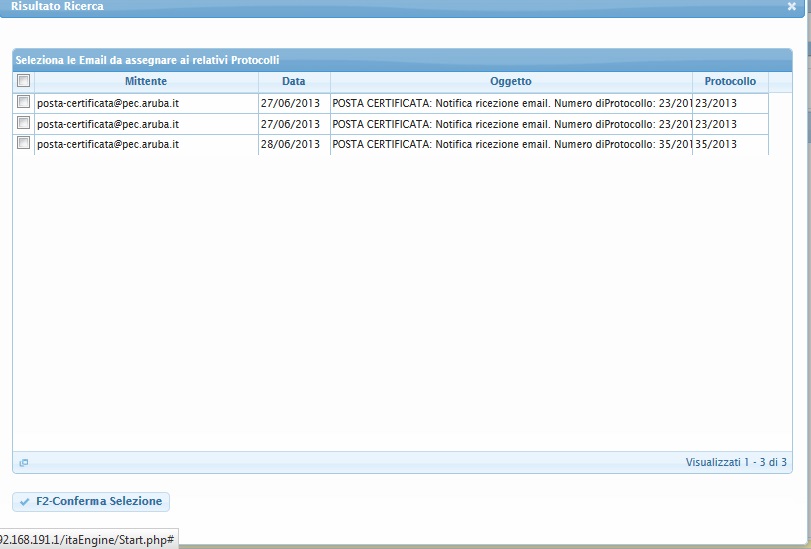Click the 35/2013 protocol cell
Image resolution: width=811 pixels, height=549 pixels.
coord(716,144)
